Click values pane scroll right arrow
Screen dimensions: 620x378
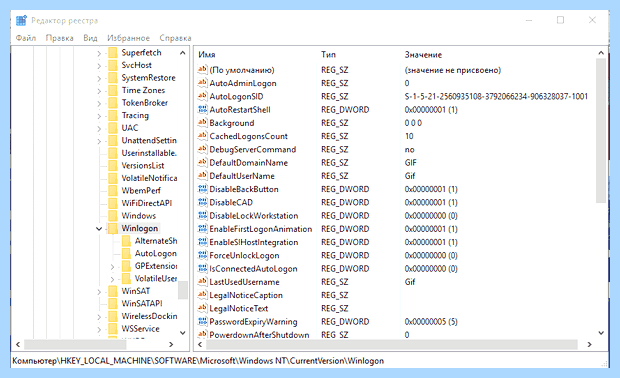coord(590,344)
